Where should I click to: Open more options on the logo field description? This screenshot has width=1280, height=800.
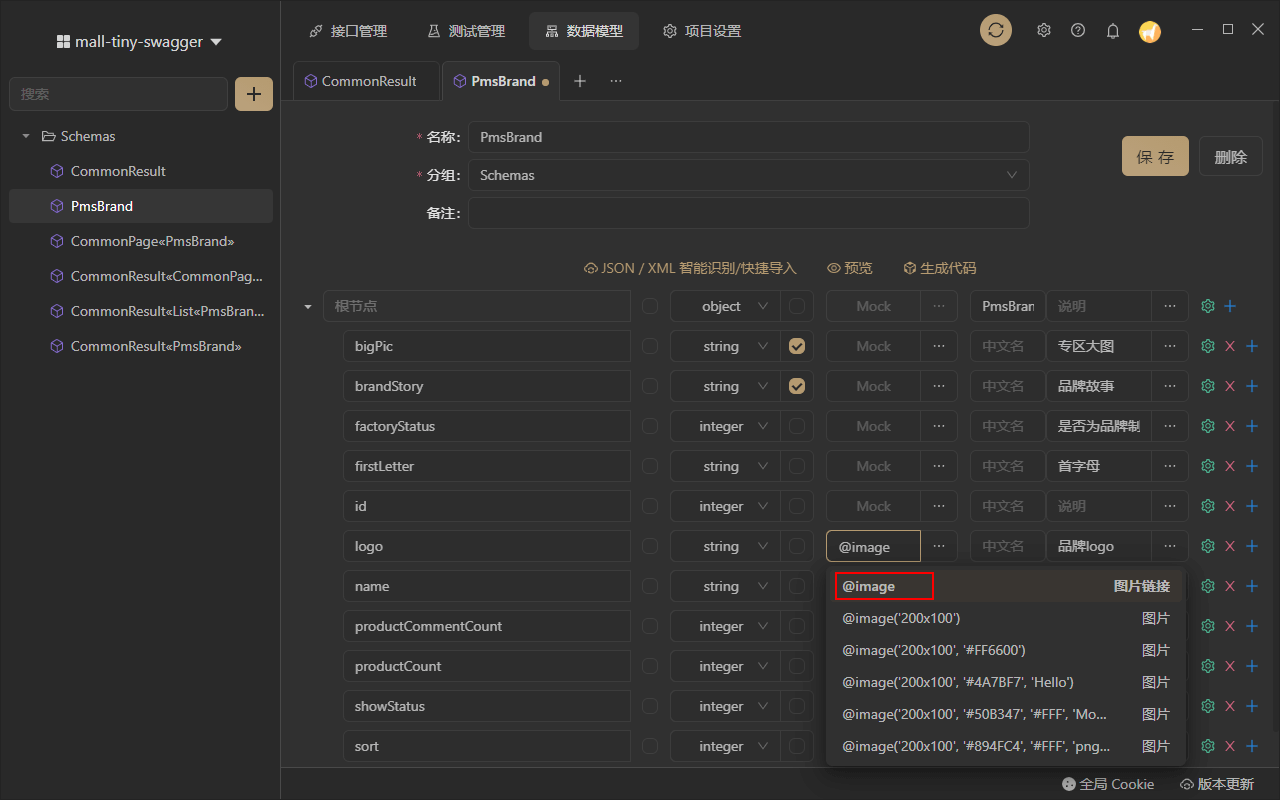1169,545
